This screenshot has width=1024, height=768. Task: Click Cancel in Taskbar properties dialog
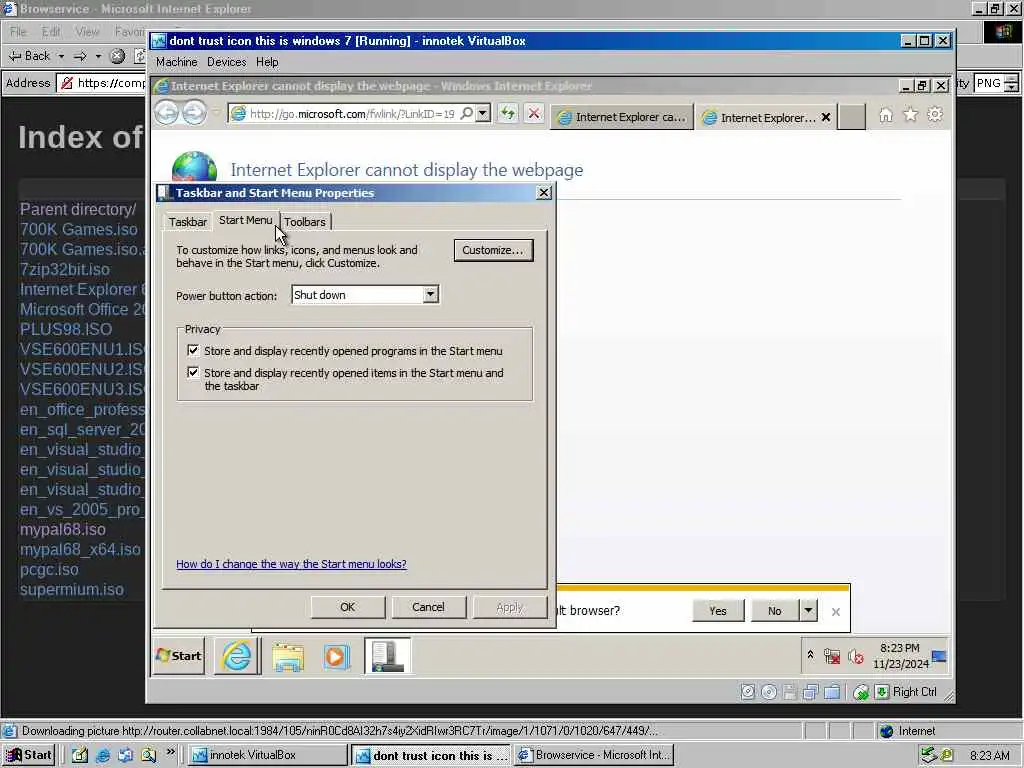pos(428,607)
